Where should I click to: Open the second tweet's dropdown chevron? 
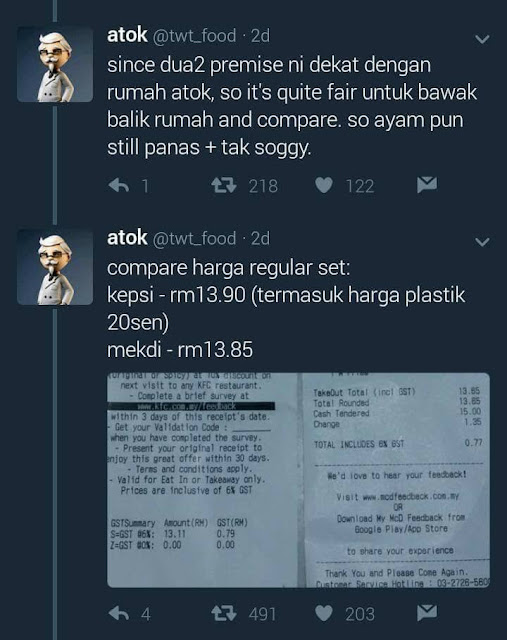pos(482,242)
